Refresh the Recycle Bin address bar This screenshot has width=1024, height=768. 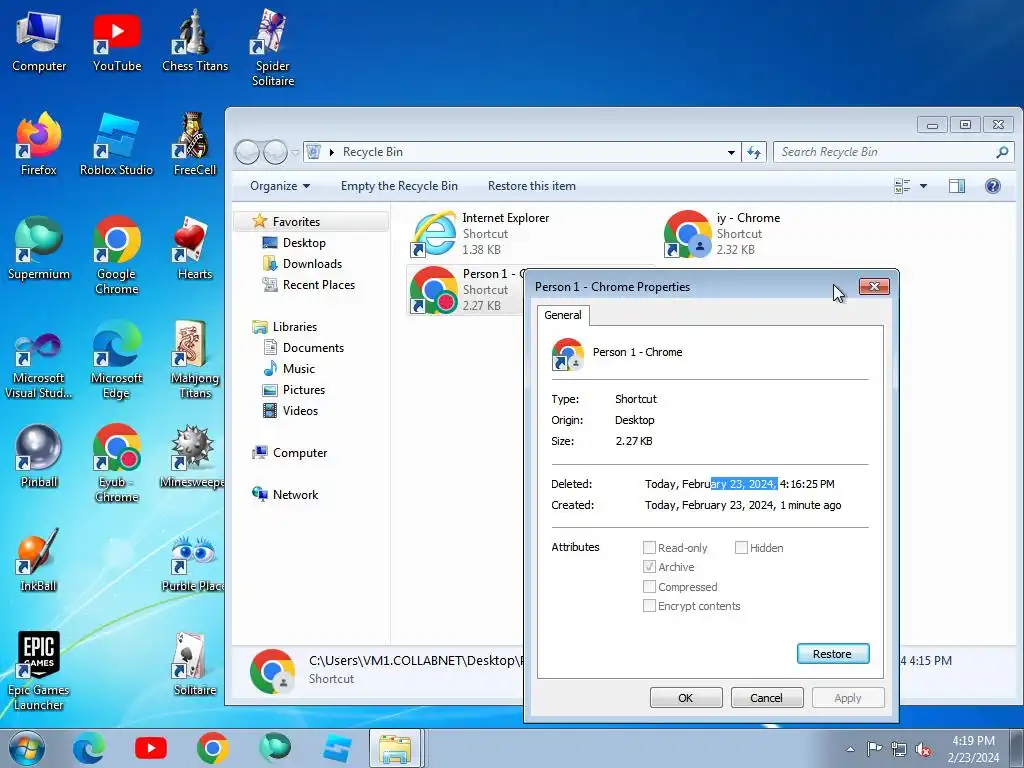754,152
